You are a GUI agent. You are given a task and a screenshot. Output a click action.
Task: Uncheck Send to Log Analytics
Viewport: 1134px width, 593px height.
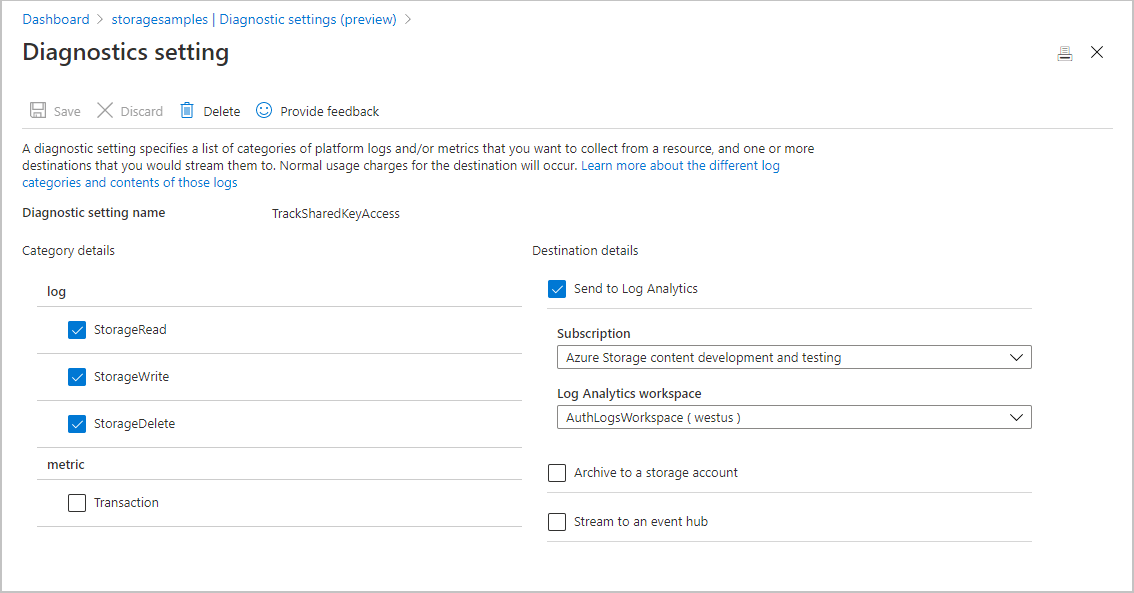[x=557, y=288]
